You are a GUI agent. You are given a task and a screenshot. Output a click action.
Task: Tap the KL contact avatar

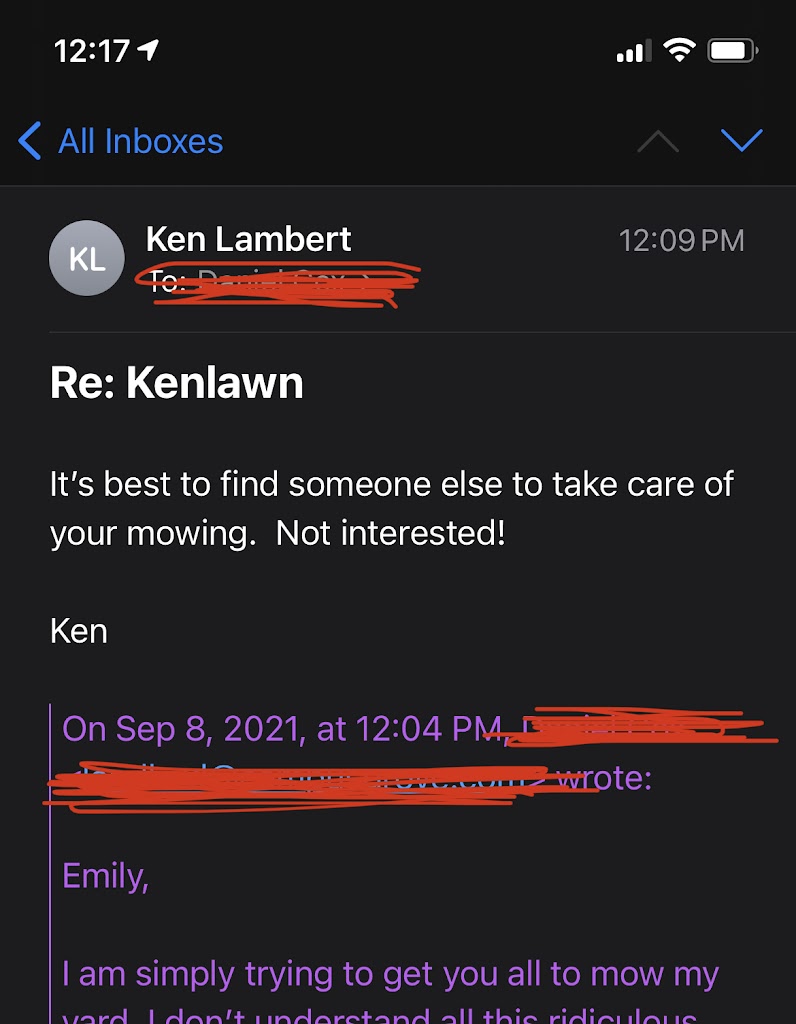pyautogui.click(x=86, y=258)
